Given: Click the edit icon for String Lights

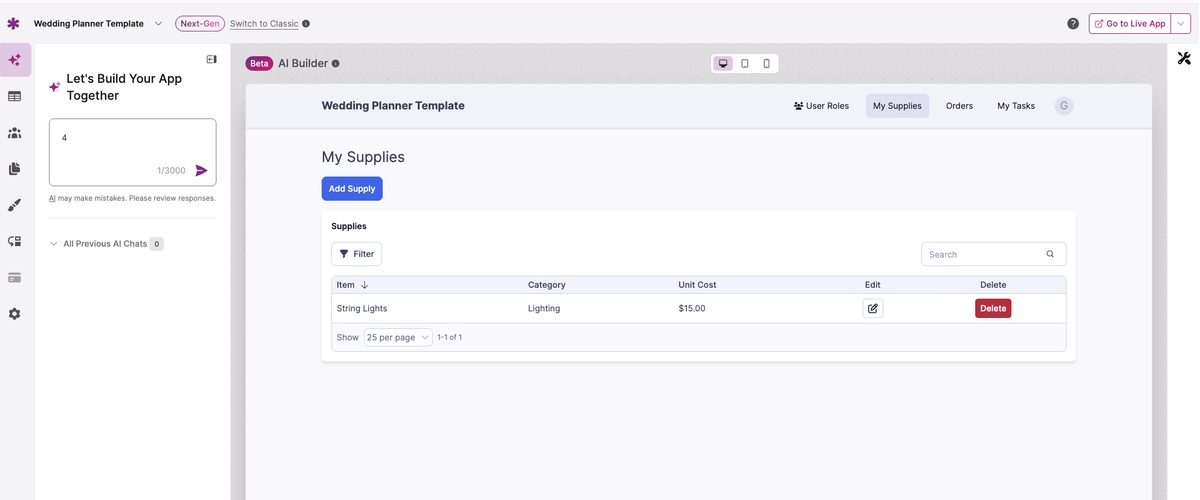Looking at the screenshot, I should (x=872, y=309).
